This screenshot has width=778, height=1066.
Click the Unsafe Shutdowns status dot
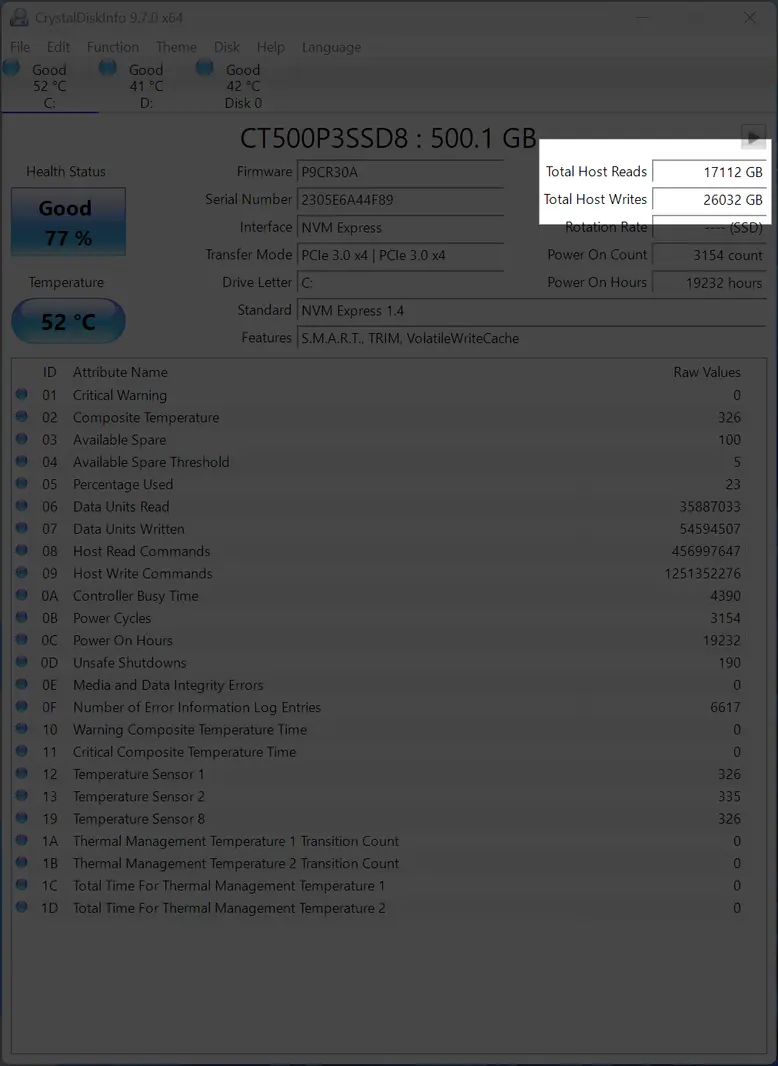(22, 662)
